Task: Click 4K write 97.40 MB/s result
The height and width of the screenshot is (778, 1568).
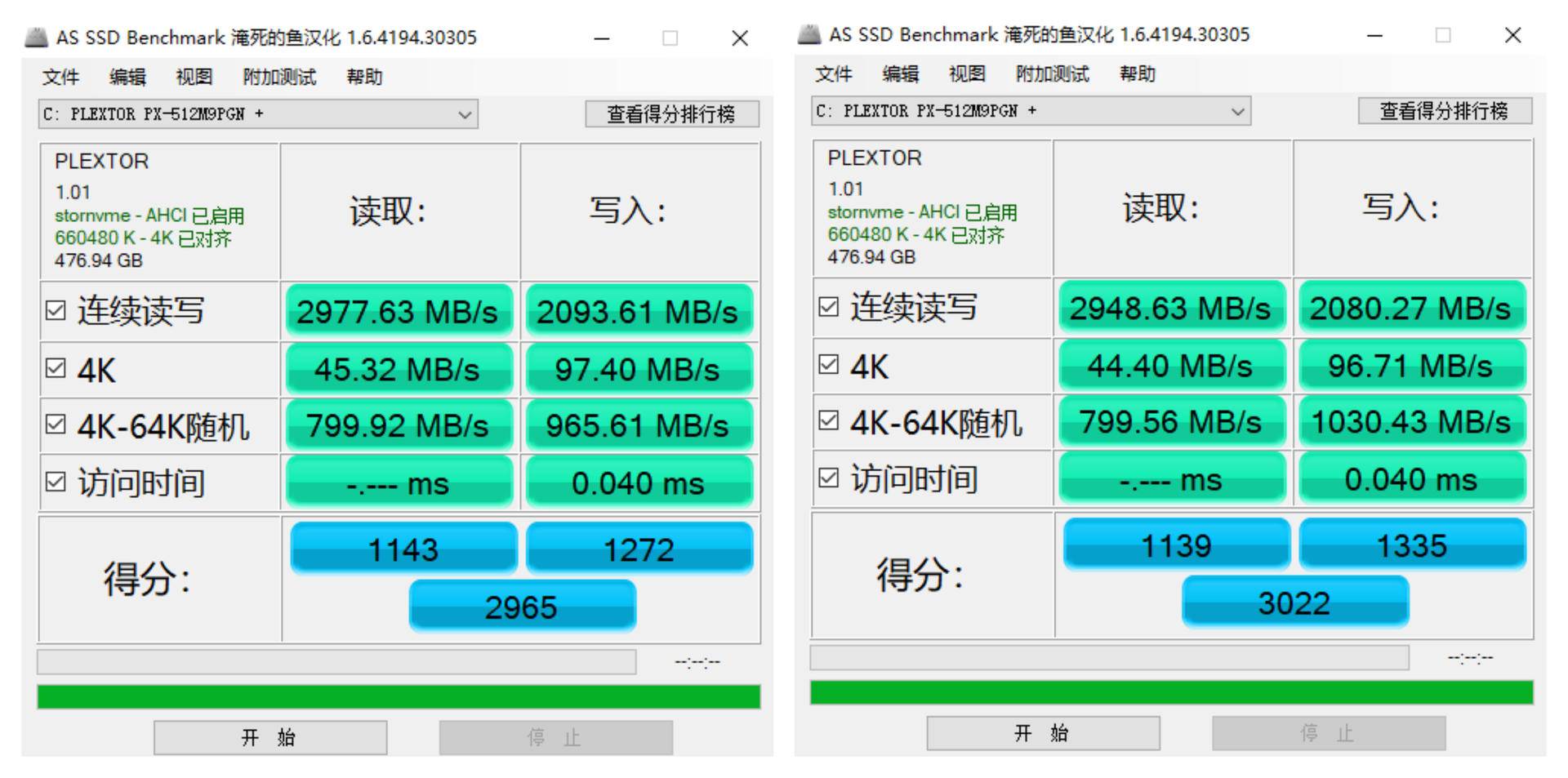Action: [x=639, y=369]
